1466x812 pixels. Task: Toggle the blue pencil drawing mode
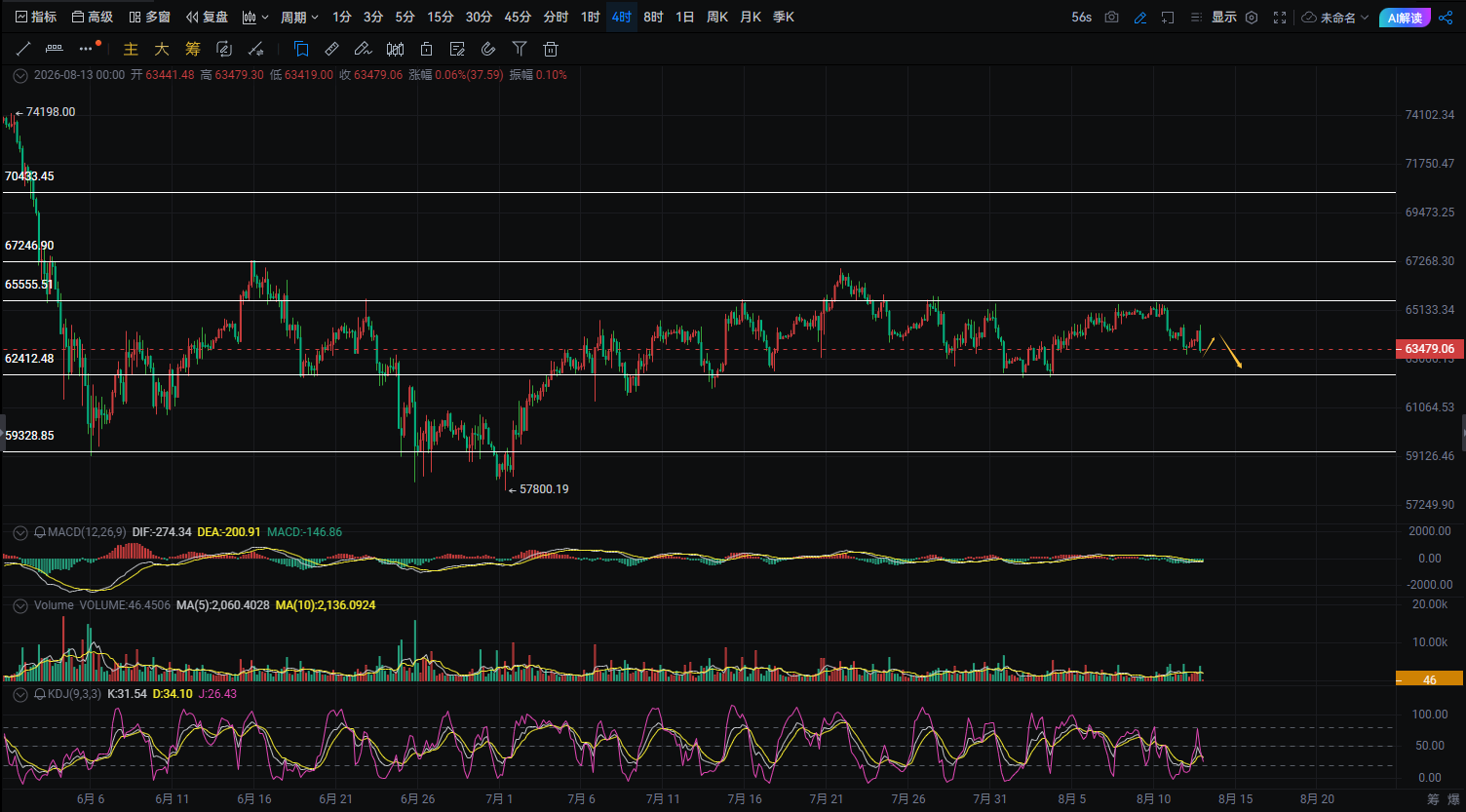tap(1140, 18)
